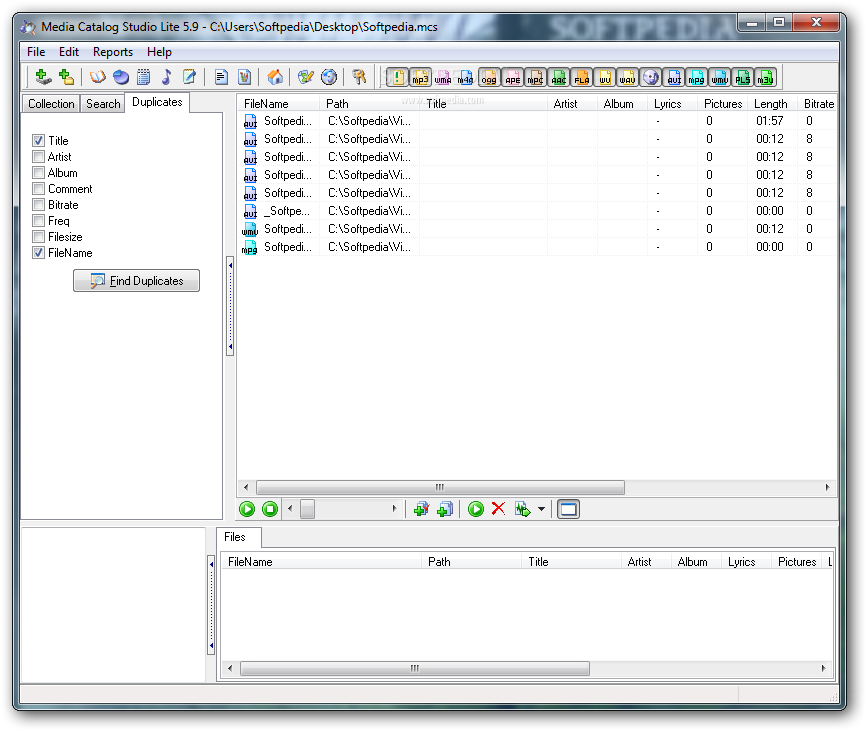Uncheck the FileName checkbox
Viewport: 867px width, 731px height.
(x=38, y=253)
